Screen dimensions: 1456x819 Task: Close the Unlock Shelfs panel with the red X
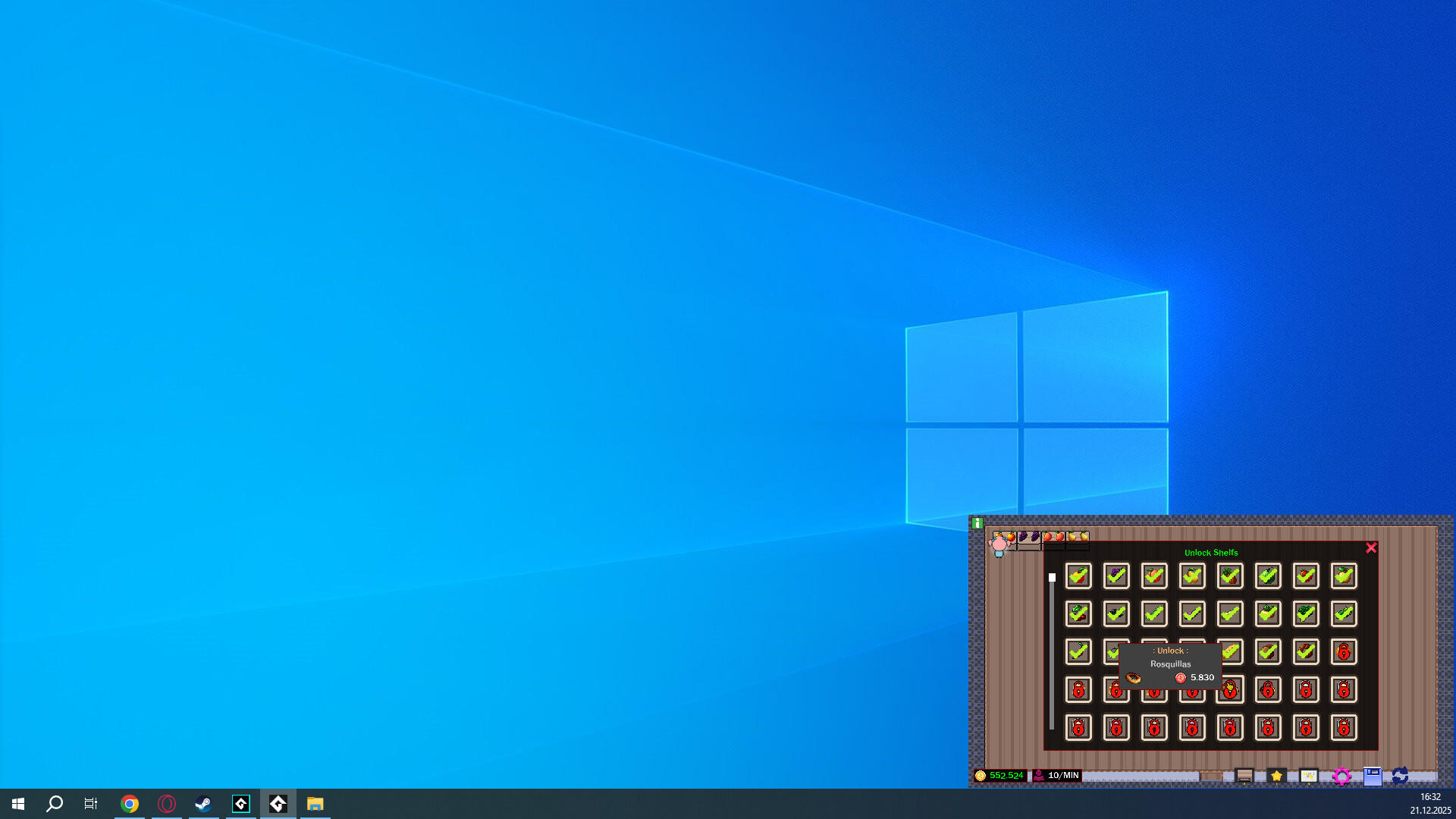click(1371, 548)
